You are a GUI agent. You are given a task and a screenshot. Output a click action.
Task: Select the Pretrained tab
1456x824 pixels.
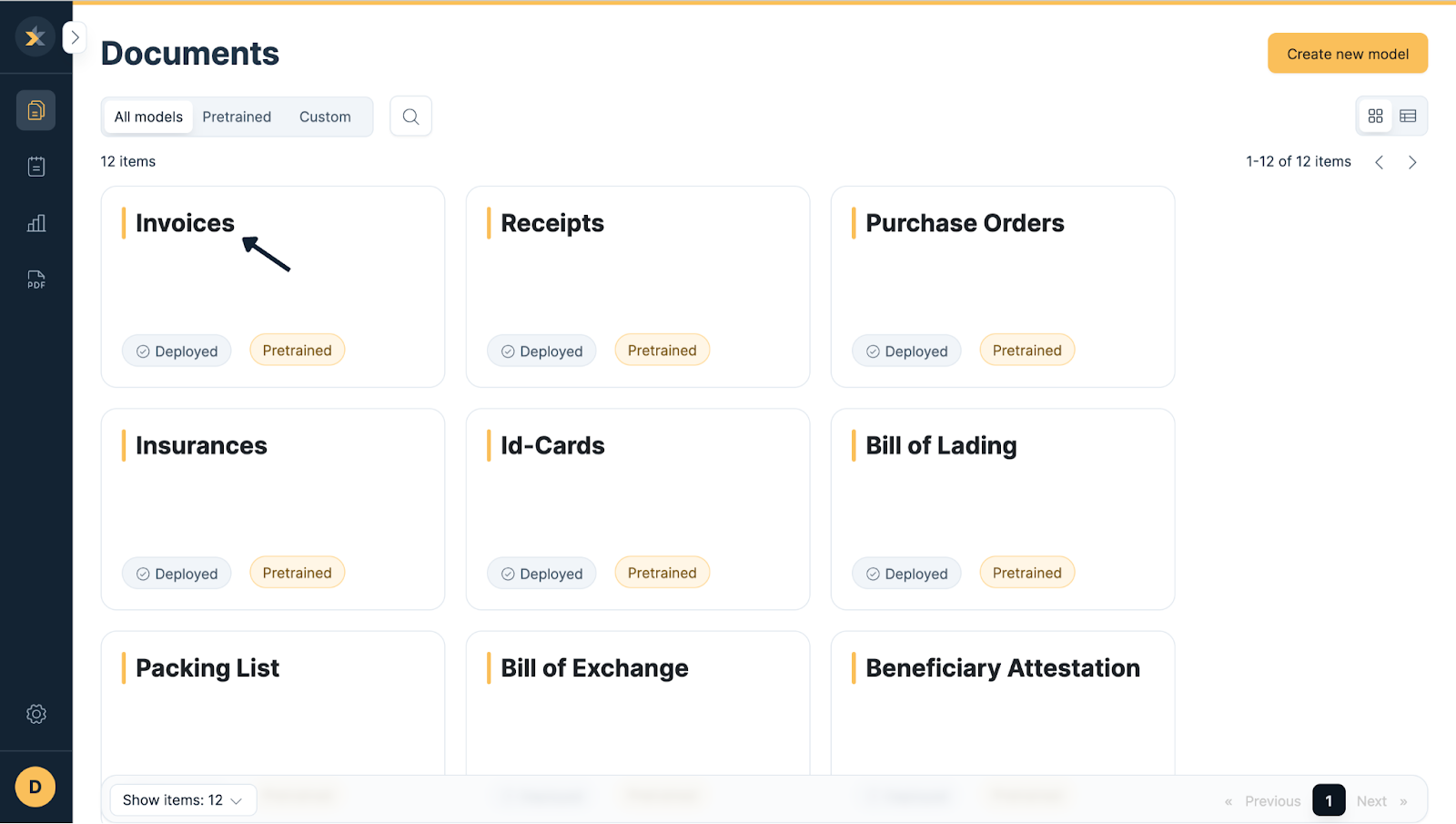click(x=237, y=117)
